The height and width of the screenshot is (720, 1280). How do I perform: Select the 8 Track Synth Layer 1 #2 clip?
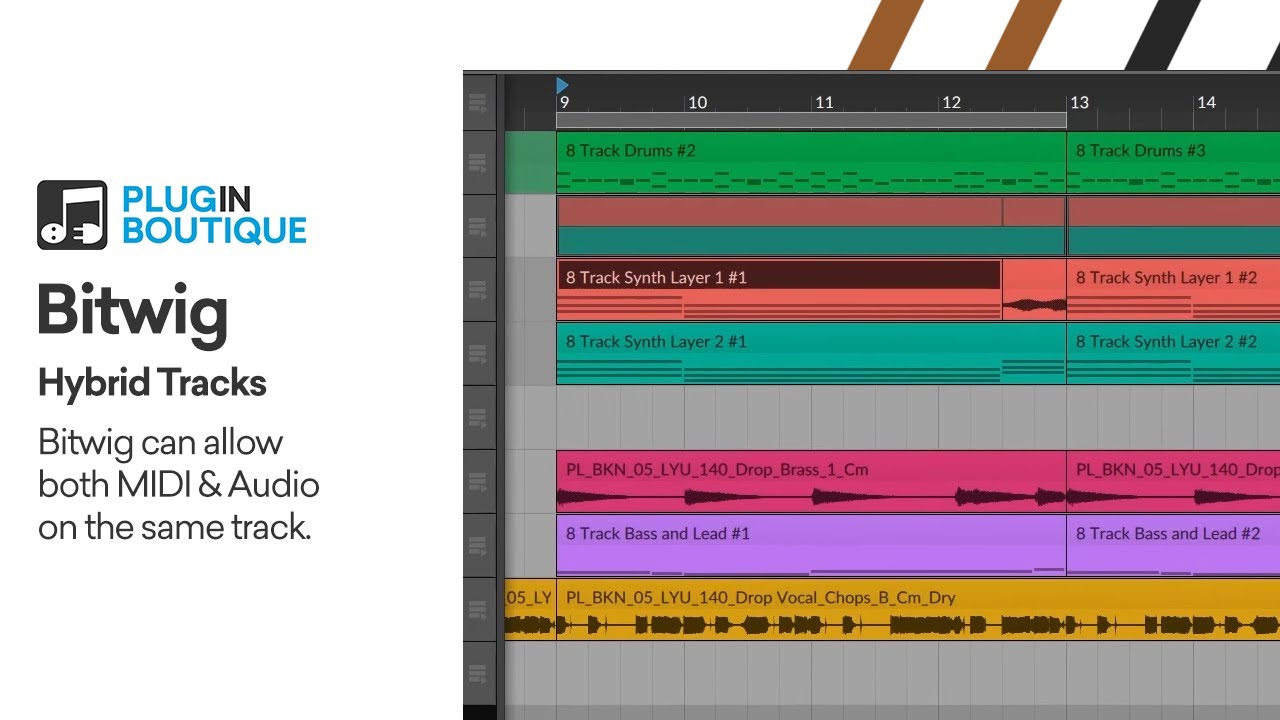[1173, 290]
